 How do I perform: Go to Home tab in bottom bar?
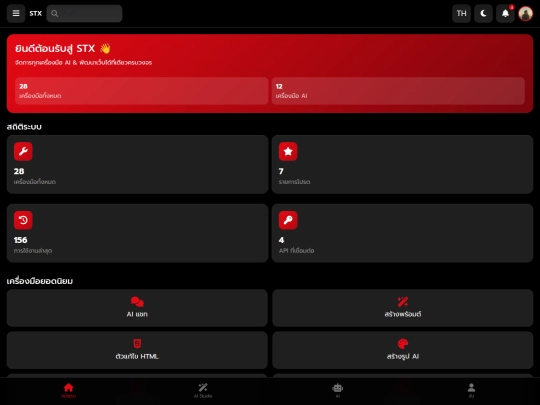[x=69, y=391]
